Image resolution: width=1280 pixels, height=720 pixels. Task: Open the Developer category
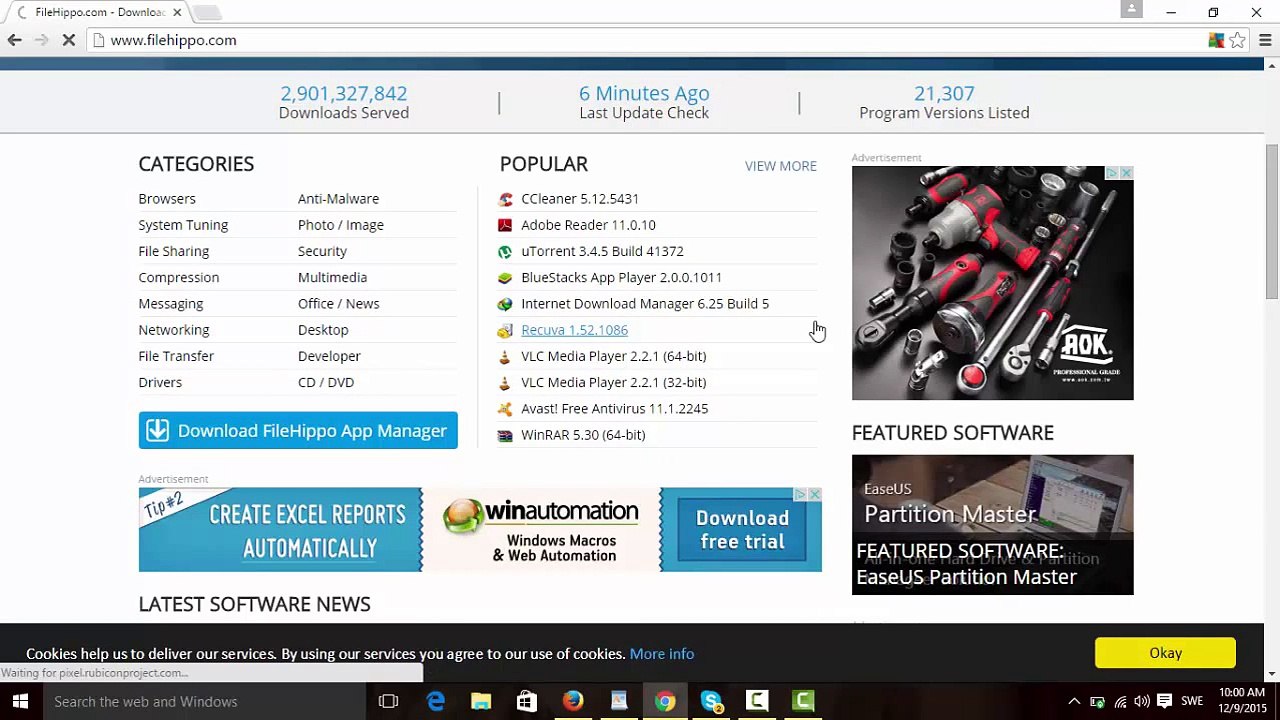tap(329, 356)
